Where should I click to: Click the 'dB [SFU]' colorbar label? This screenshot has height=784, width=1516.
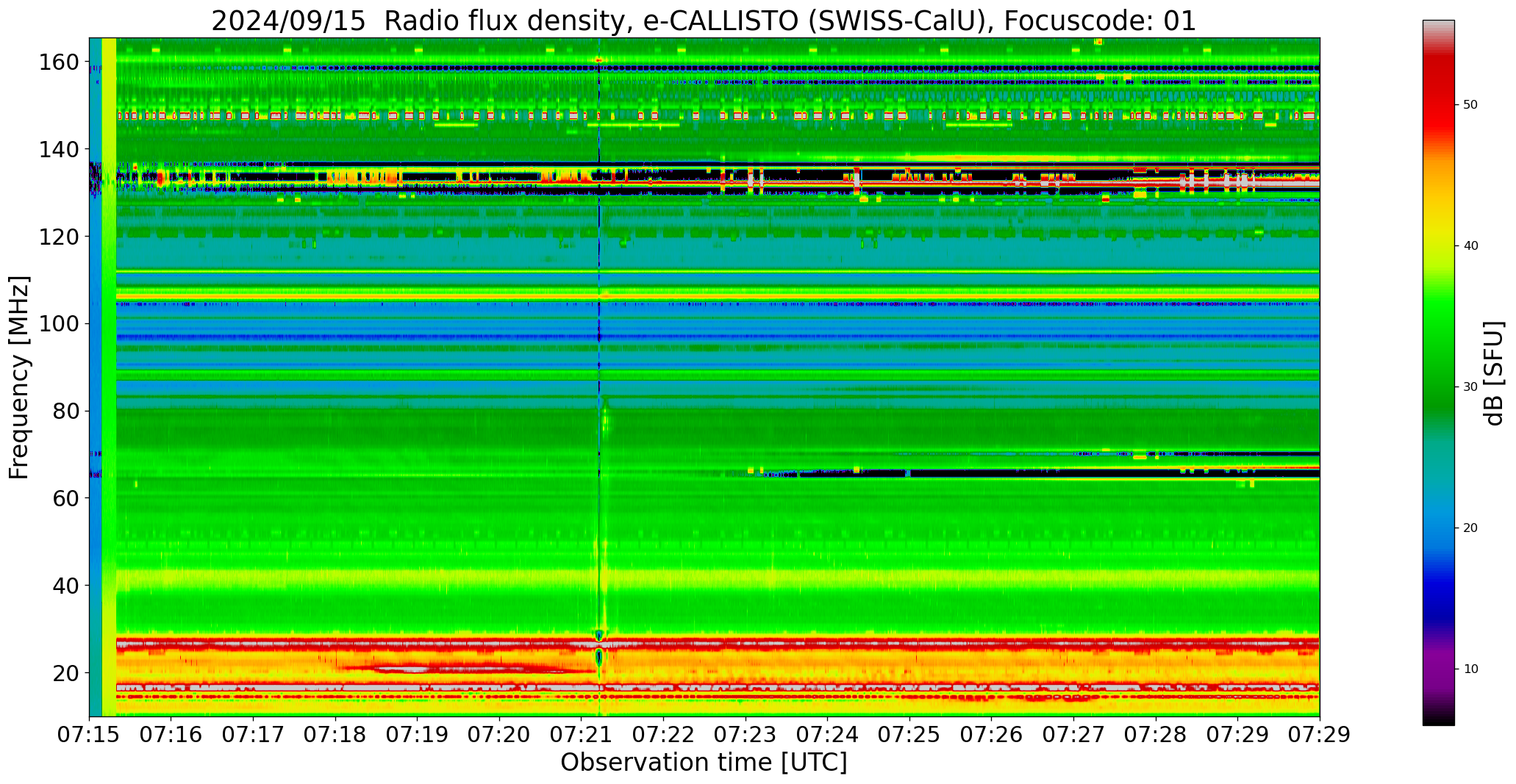tap(1493, 373)
